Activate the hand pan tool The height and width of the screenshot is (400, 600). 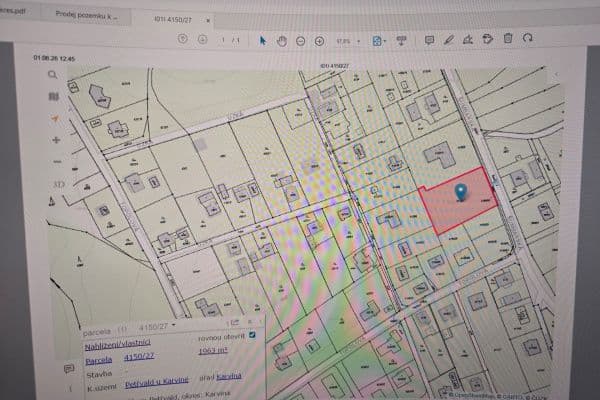(x=282, y=41)
